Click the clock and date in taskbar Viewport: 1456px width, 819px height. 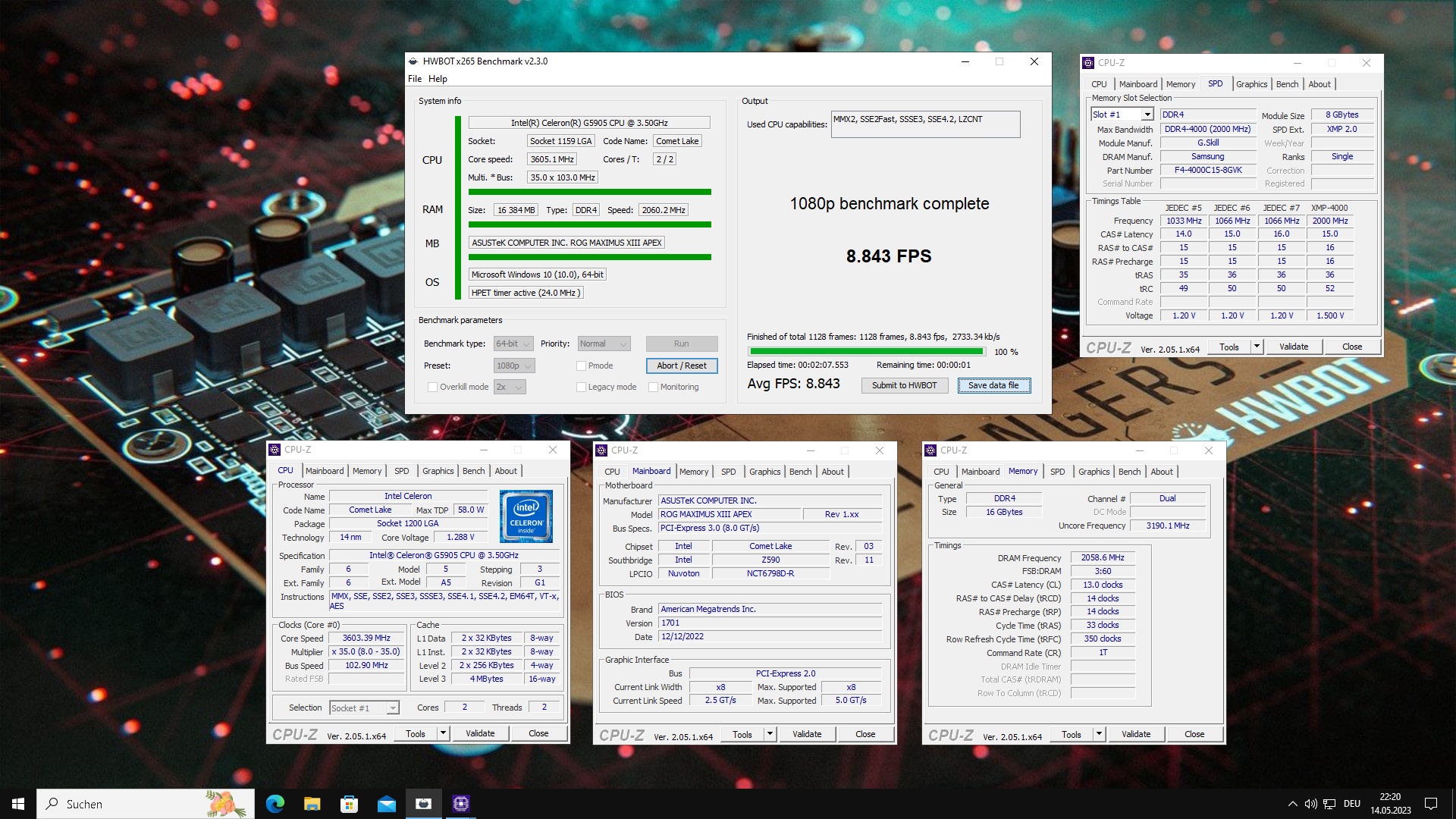(x=1390, y=804)
